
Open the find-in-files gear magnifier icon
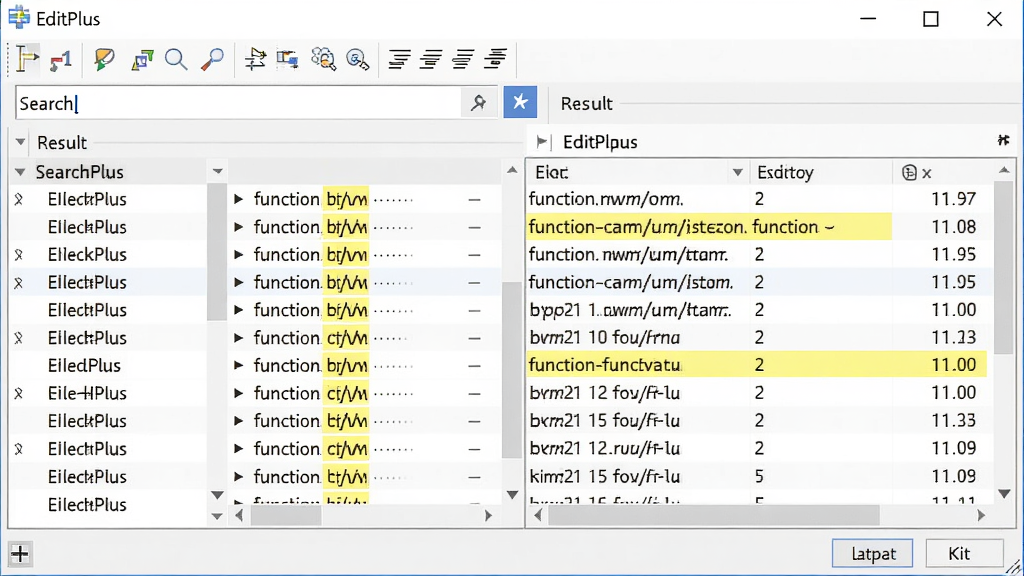323,59
